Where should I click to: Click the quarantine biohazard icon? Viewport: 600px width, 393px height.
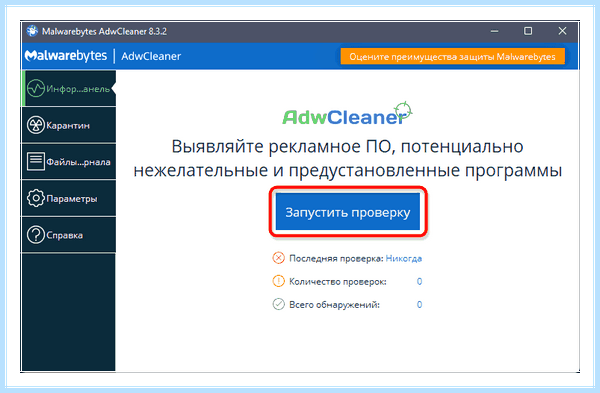[36, 125]
